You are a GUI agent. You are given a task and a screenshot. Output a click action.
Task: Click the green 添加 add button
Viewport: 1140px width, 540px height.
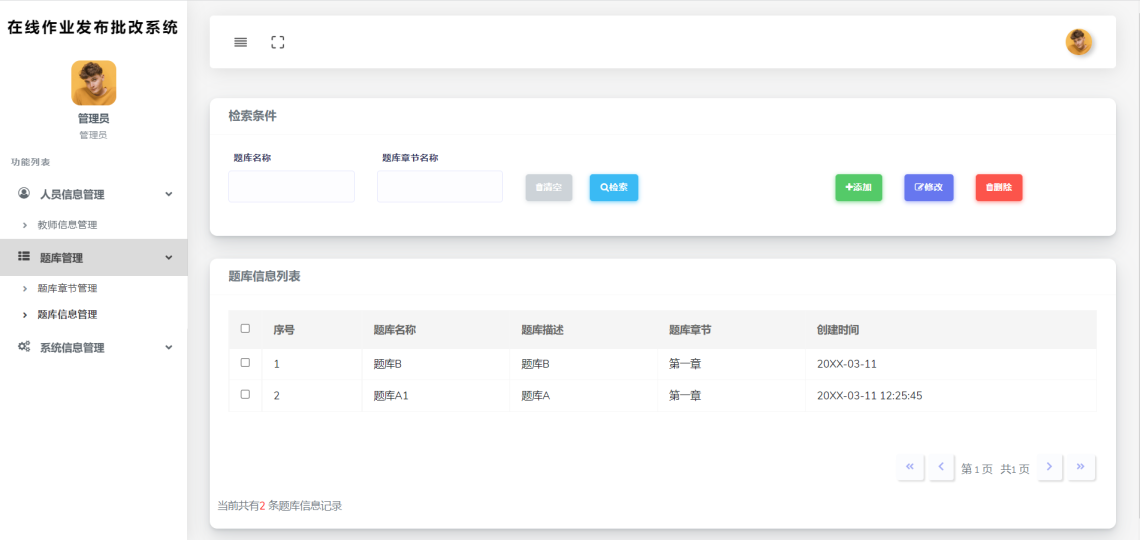[859, 188]
